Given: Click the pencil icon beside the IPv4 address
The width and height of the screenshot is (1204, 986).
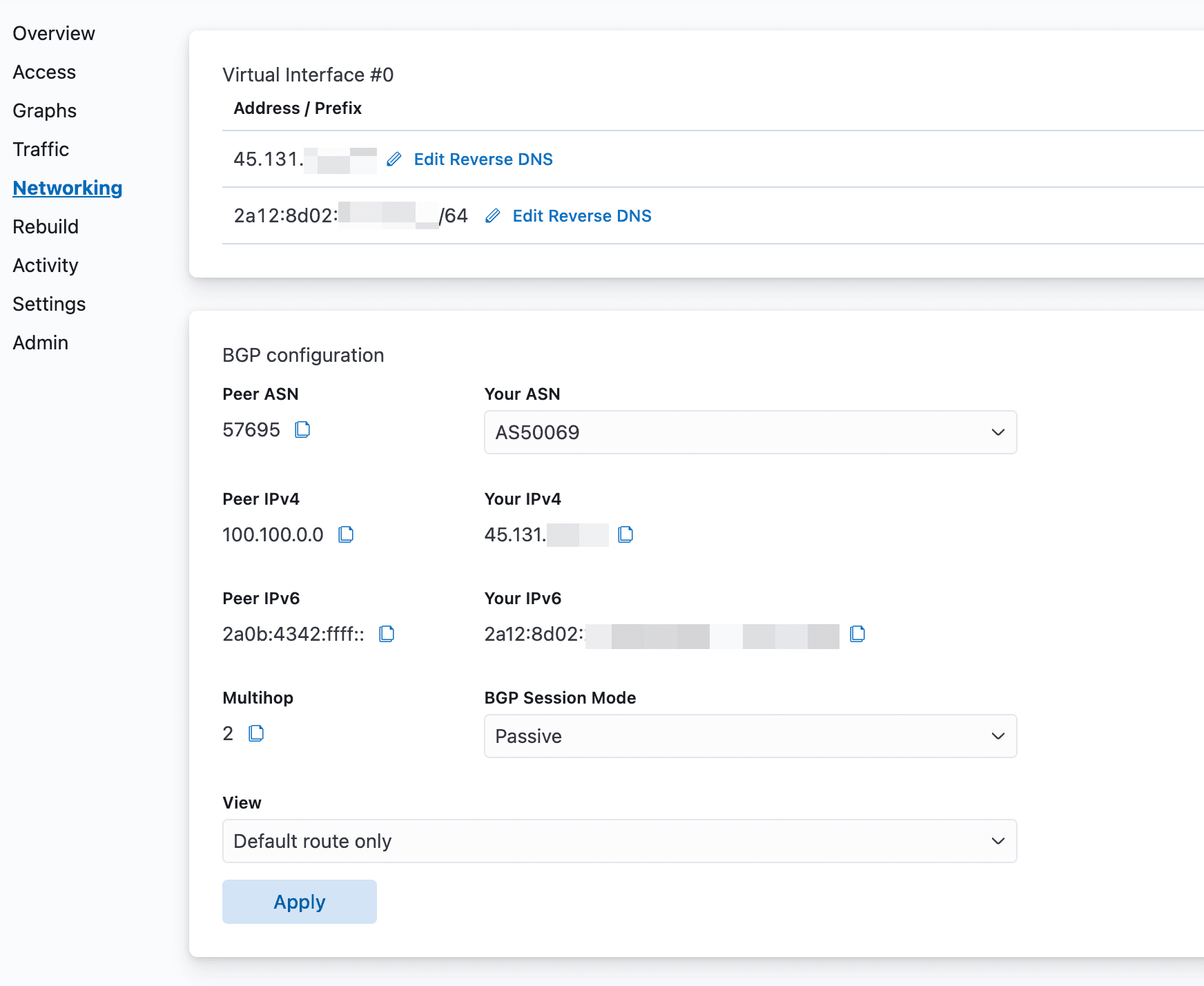Looking at the screenshot, I should click(394, 159).
